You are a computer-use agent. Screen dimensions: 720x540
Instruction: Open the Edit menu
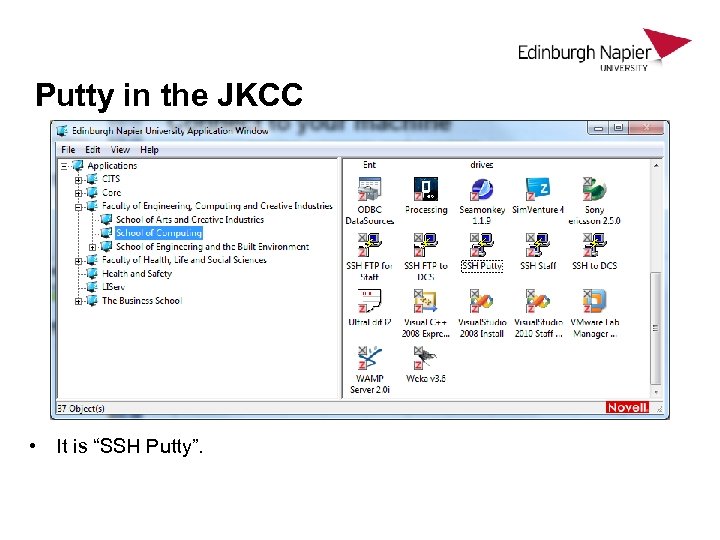coord(92,150)
